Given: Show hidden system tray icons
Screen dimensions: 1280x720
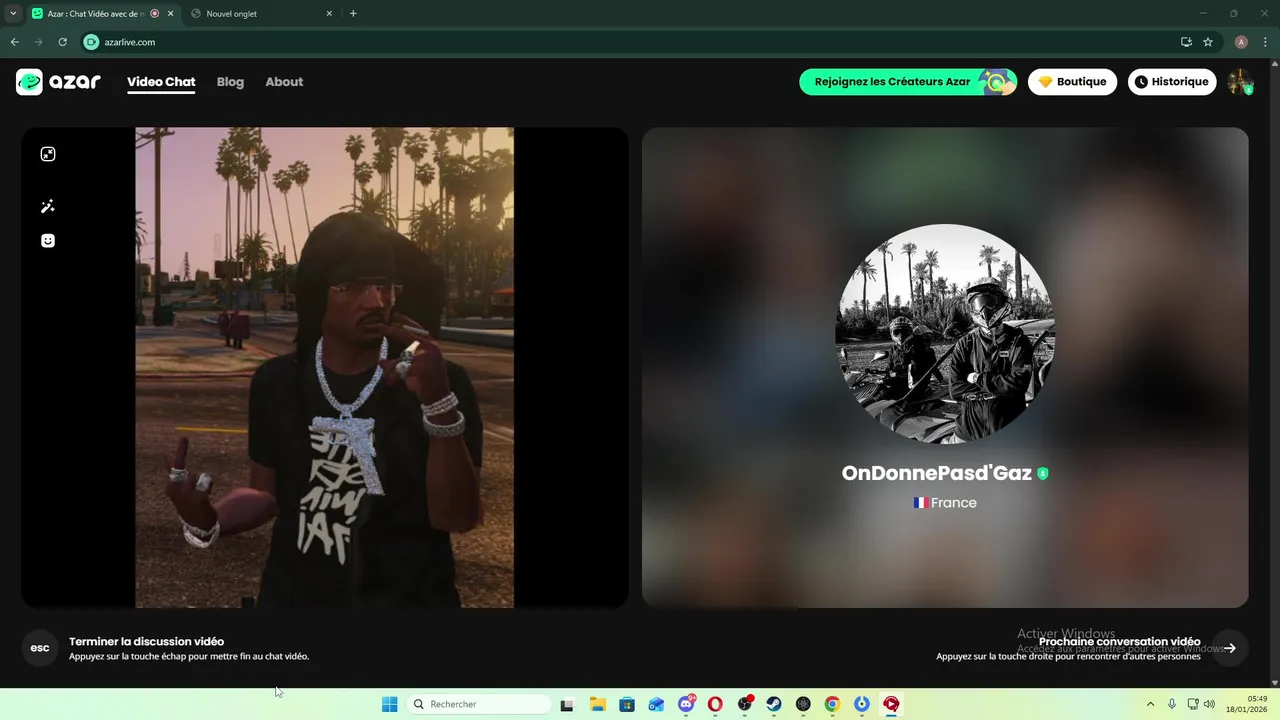Looking at the screenshot, I should click(x=1150, y=704).
